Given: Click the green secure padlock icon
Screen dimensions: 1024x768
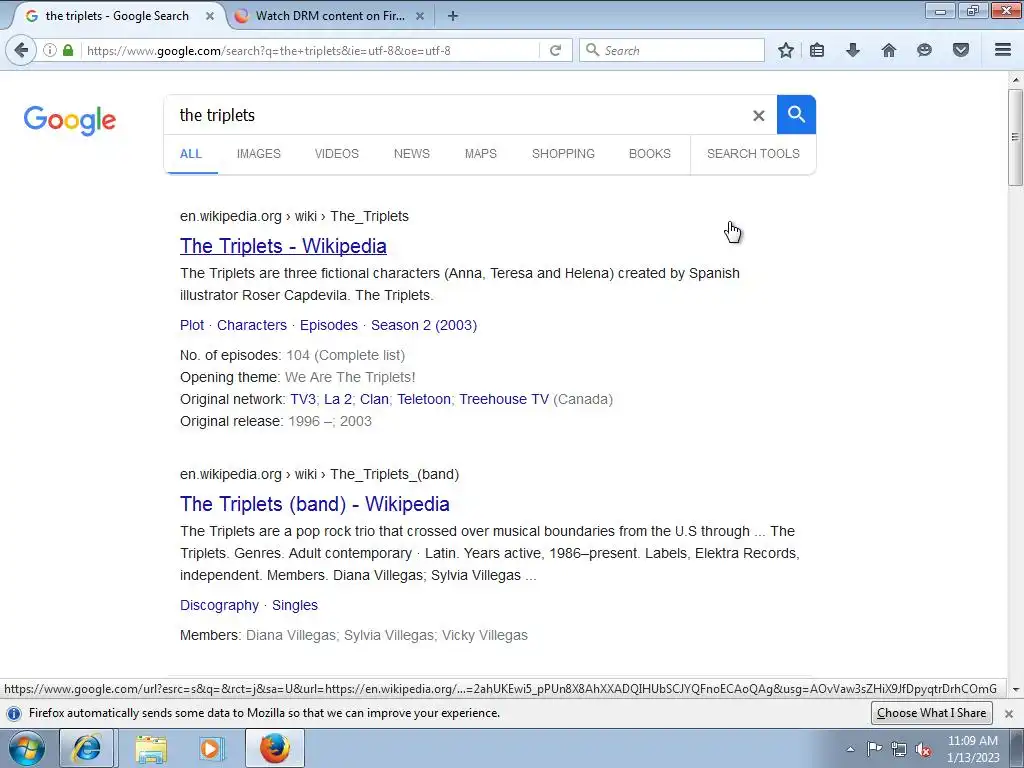Looking at the screenshot, I should [68, 50].
